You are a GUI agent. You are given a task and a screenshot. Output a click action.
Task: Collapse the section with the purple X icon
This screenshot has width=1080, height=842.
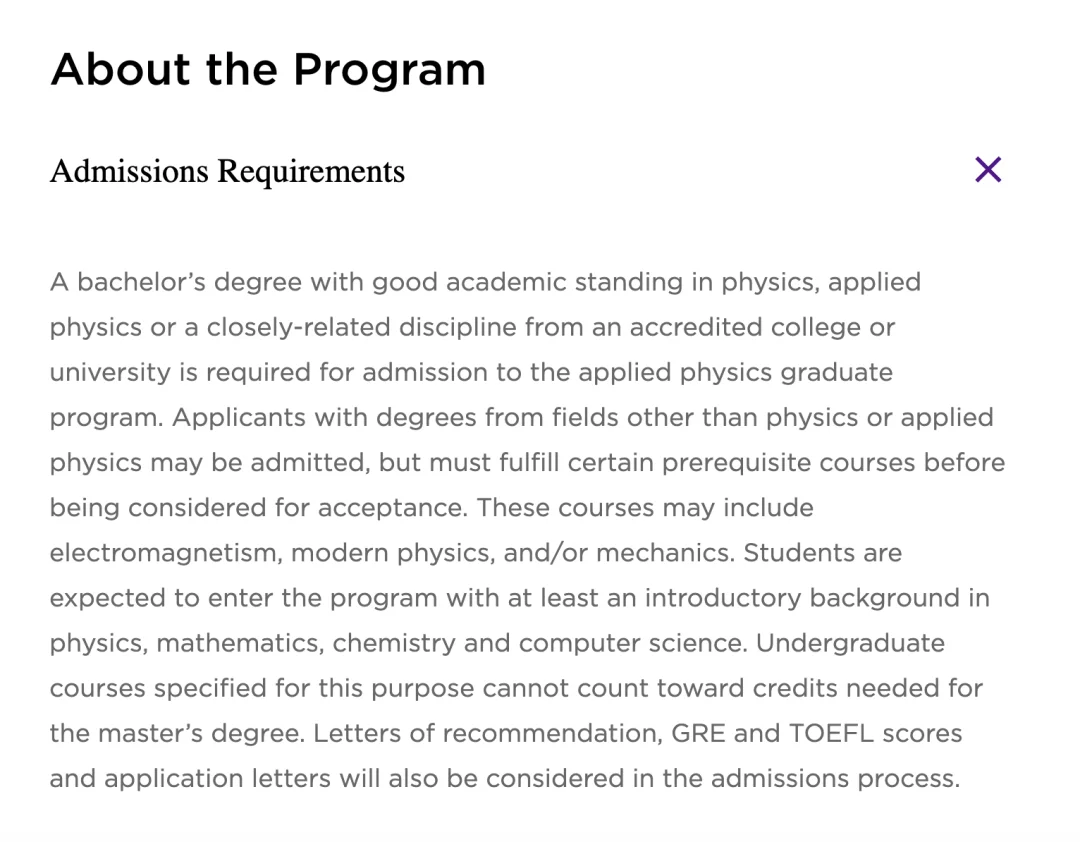point(988,170)
